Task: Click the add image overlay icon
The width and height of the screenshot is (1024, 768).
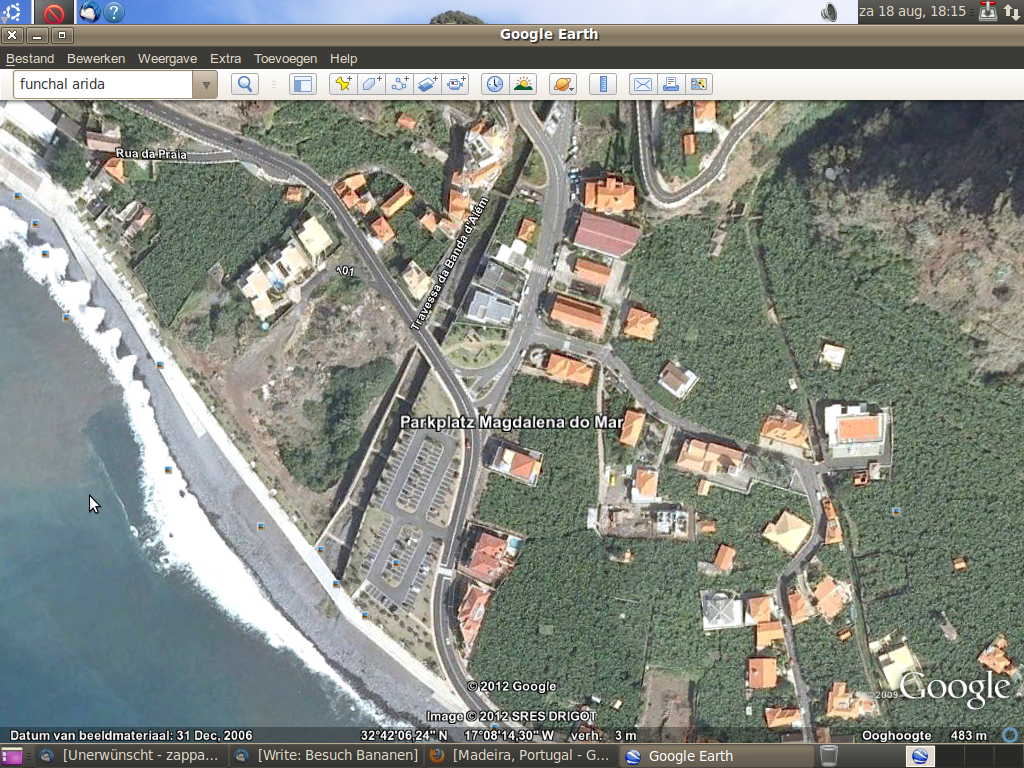Action: [x=428, y=84]
